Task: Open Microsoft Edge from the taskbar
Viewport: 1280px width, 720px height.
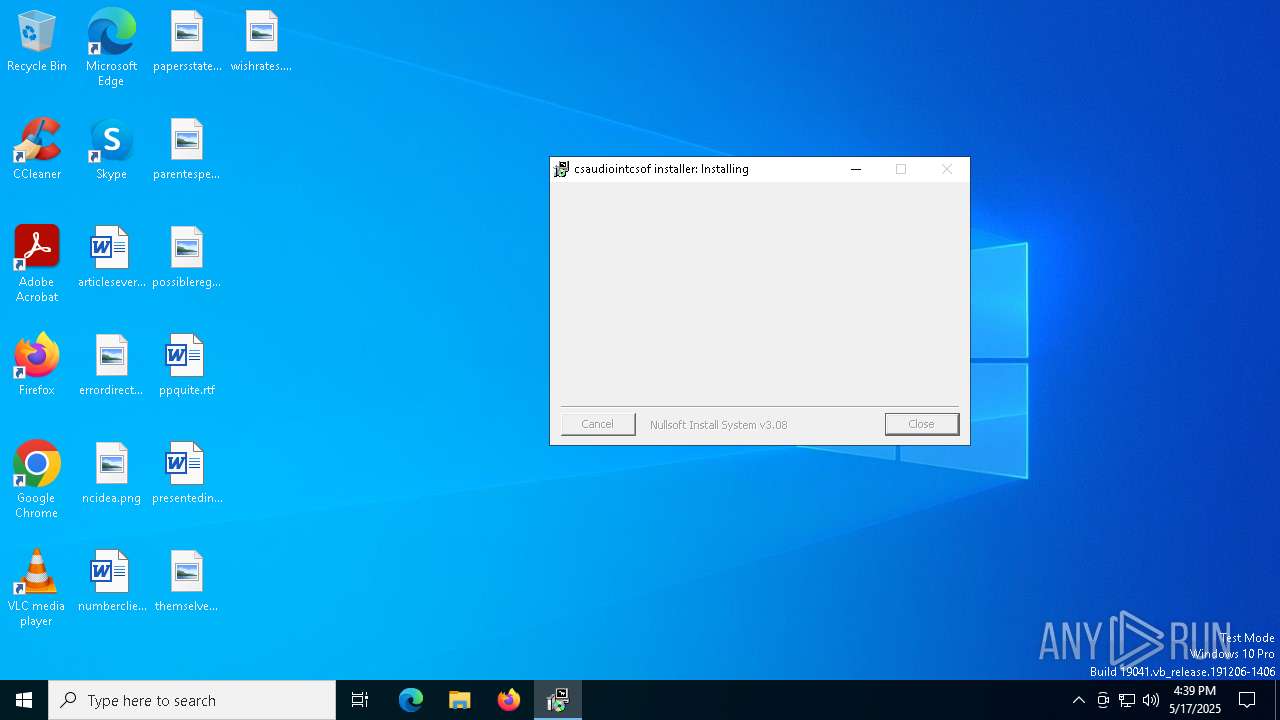Action: (x=411, y=700)
